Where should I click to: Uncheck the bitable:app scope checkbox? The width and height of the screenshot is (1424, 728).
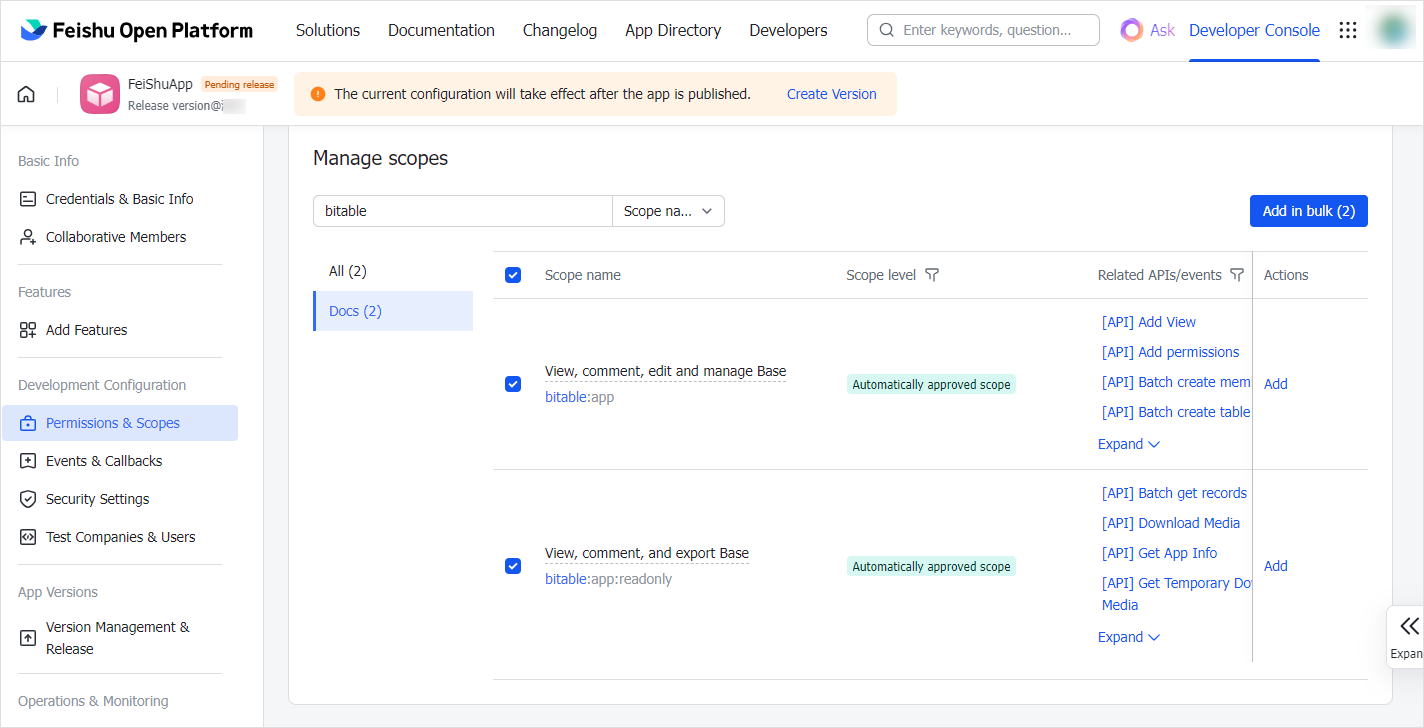pyautogui.click(x=513, y=384)
